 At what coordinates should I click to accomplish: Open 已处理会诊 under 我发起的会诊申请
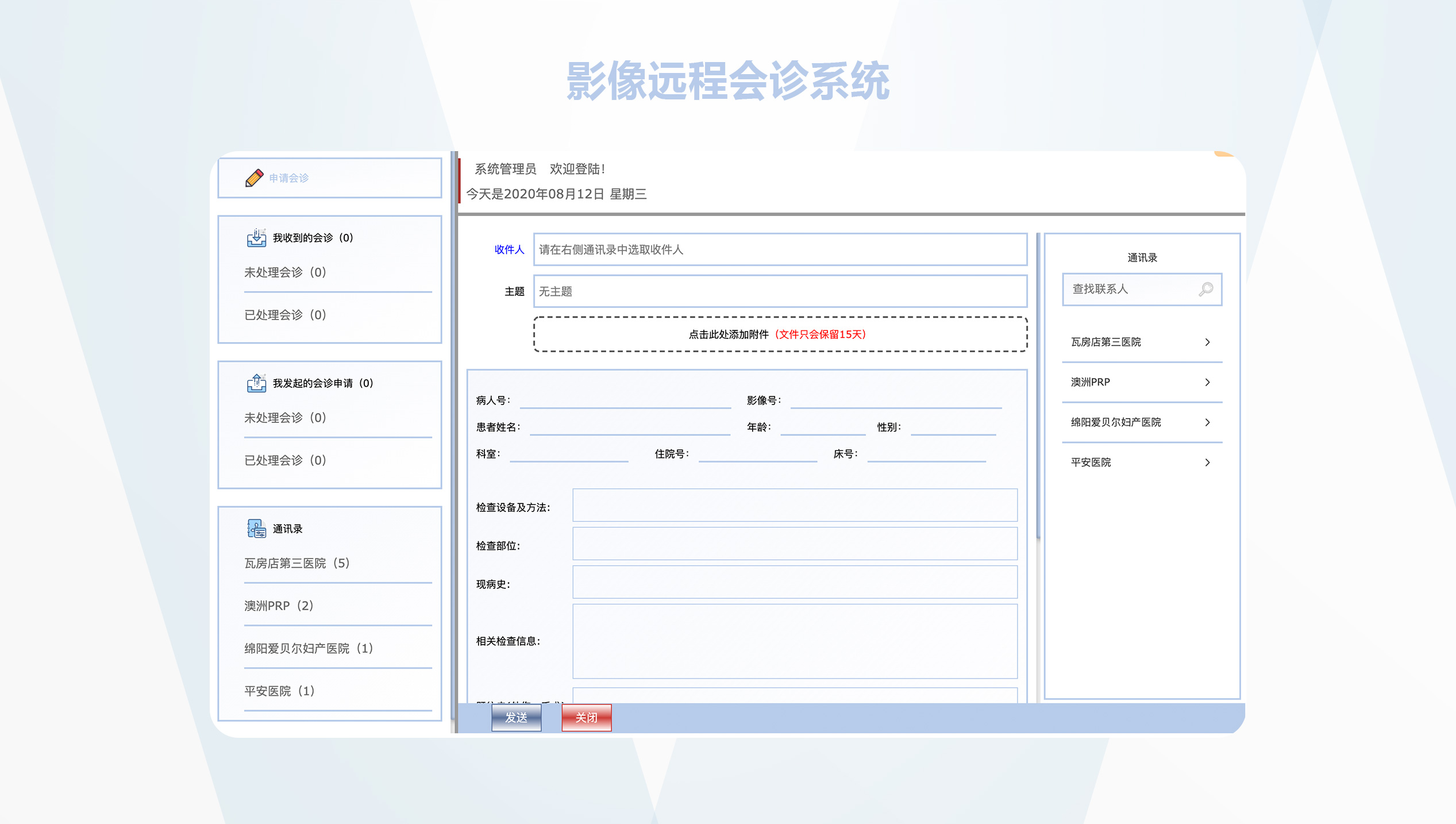pos(285,460)
